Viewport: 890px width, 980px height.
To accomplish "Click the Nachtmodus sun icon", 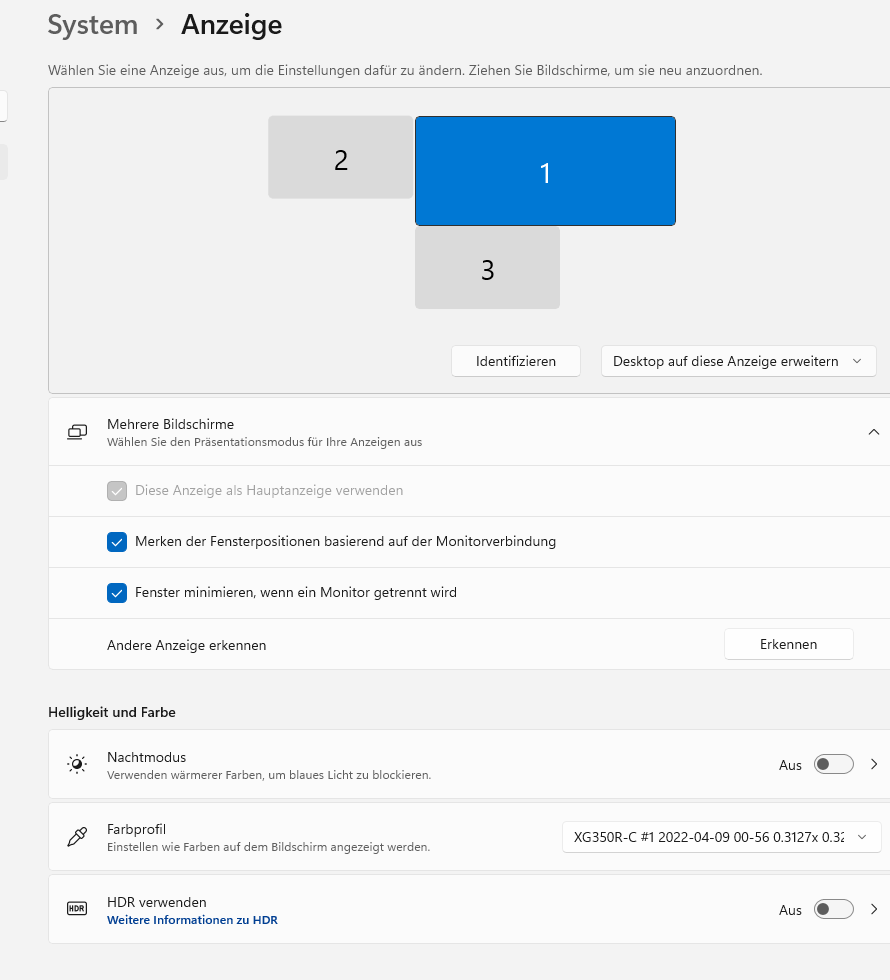I will pyautogui.click(x=77, y=764).
